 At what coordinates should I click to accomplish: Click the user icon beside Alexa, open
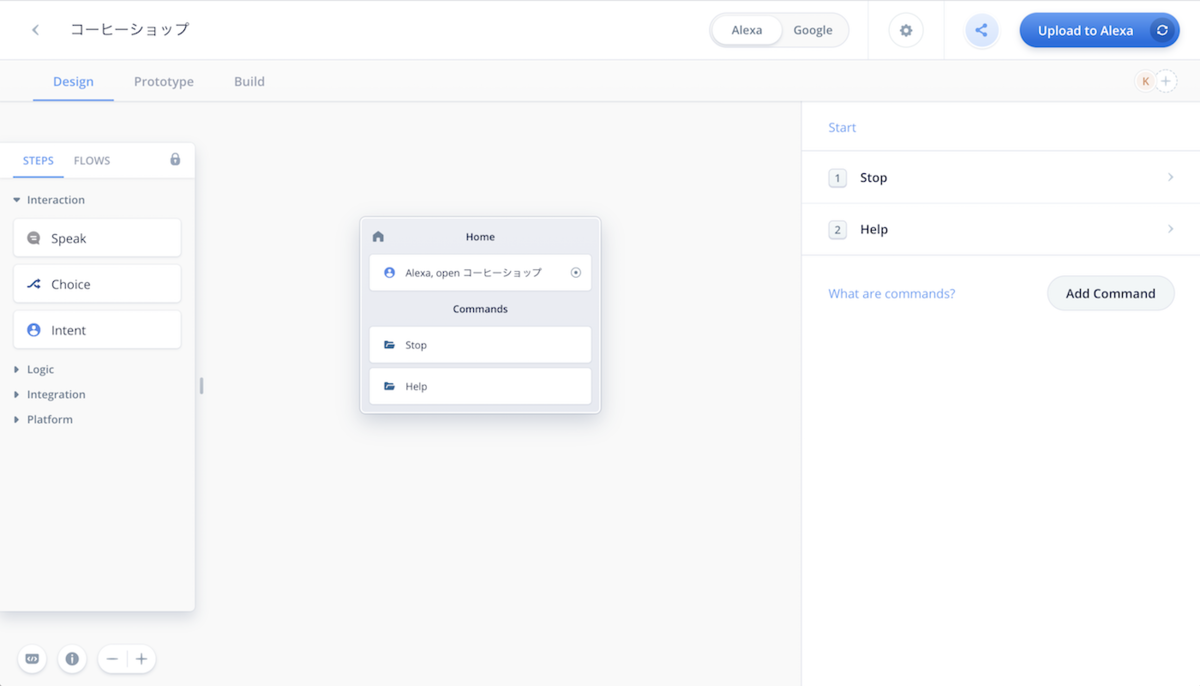pyautogui.click(x=390, y=272)
